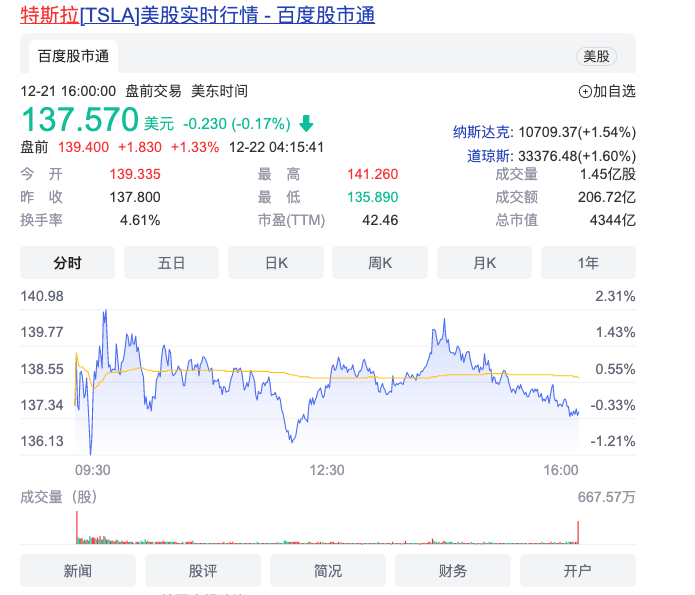Click the green down arrow price indicator

point(306,123)
